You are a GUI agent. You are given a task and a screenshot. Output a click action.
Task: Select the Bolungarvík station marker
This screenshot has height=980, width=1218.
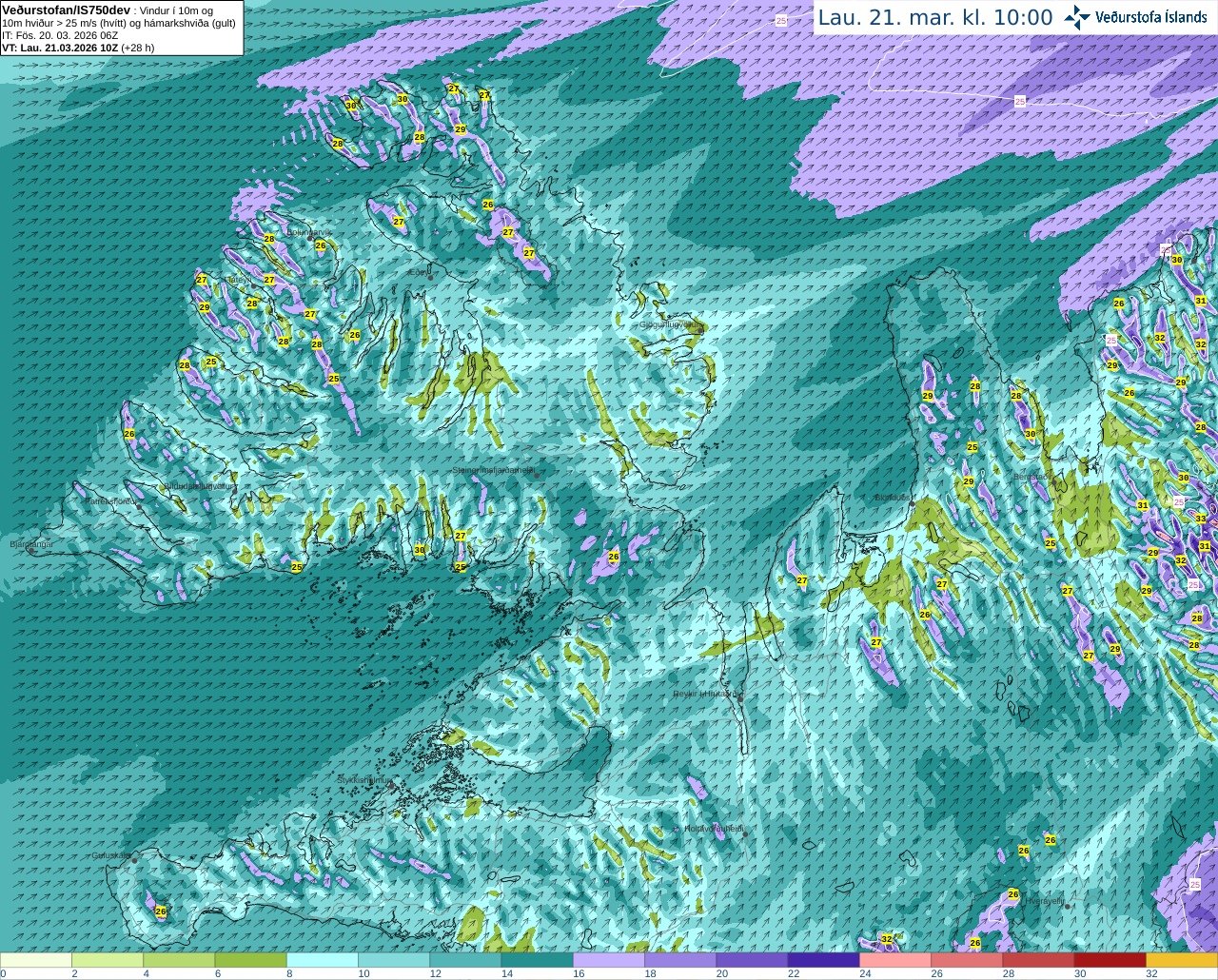click(x=310, y=238)
